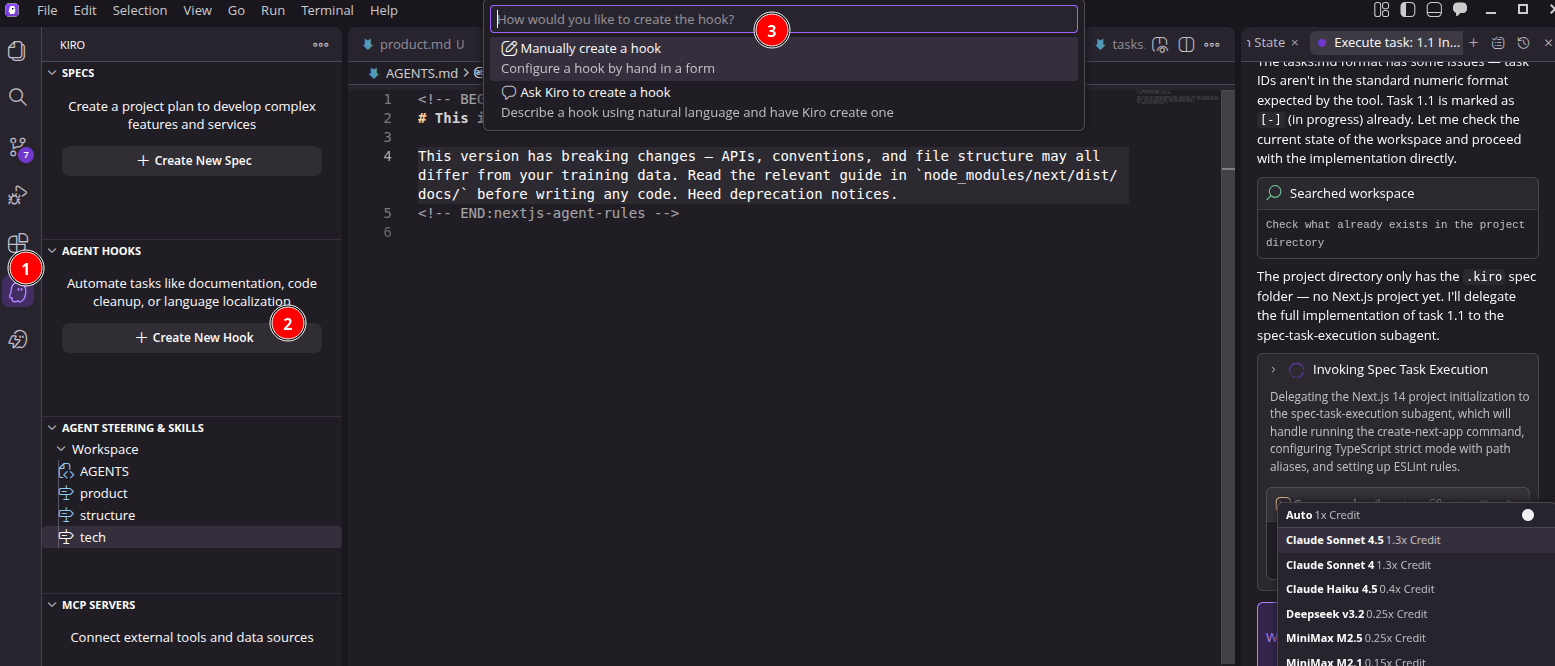Open Source Control with 7 changes
This screenshot has width=1555, height=666.
[17, 148]
